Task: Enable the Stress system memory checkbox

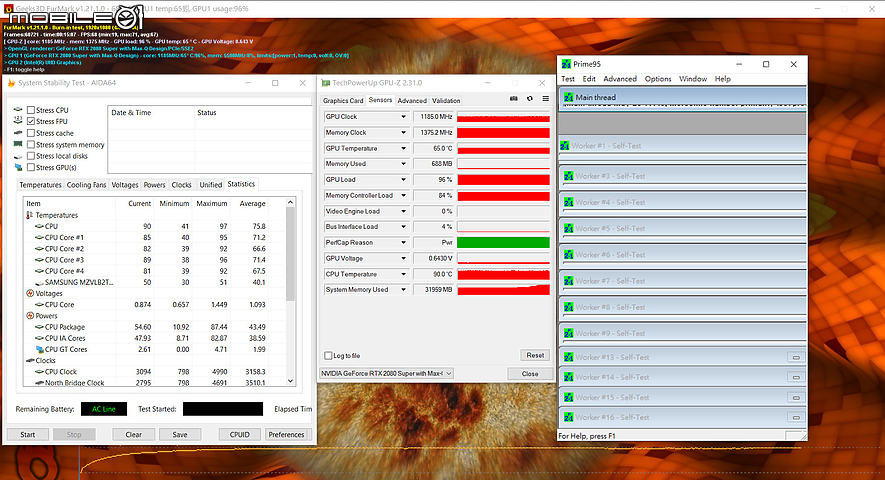Action: [x=31, y=145]
